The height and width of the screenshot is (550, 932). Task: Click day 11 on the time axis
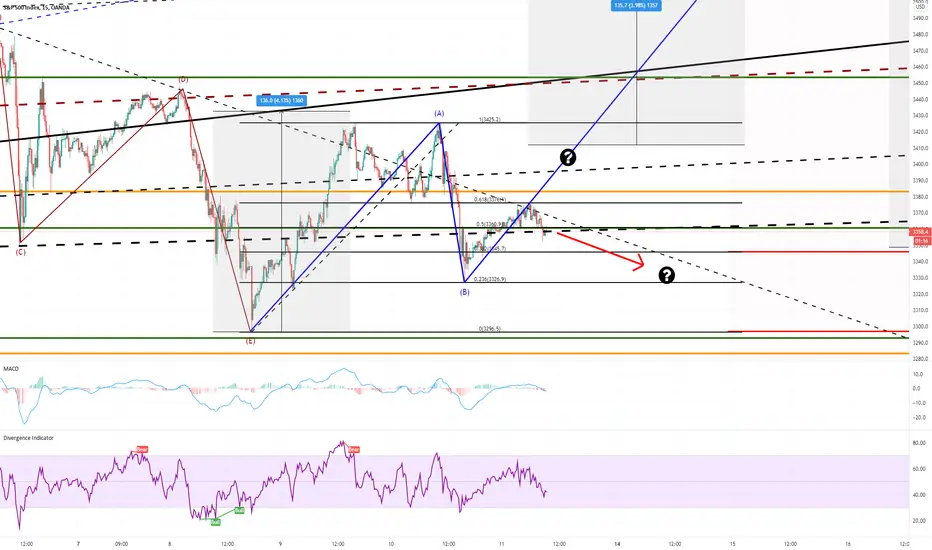coord(502,543)
